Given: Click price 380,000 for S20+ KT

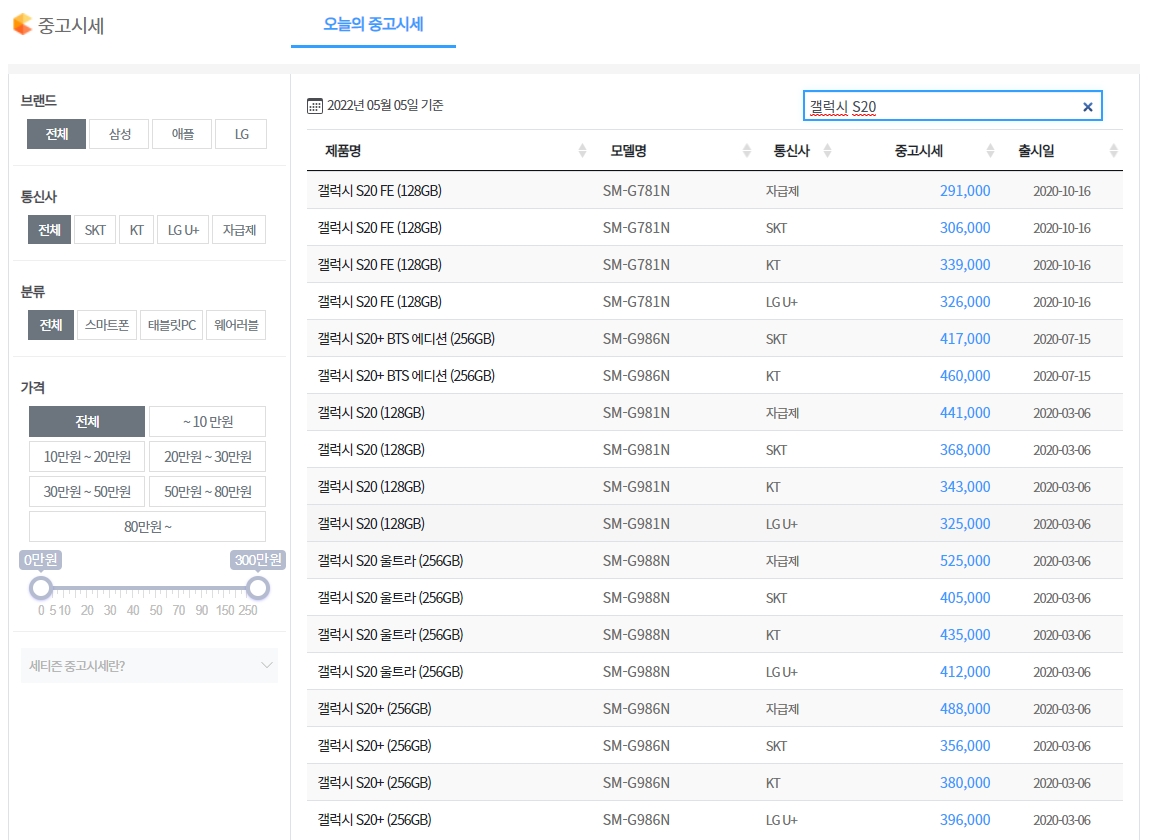Looking at the screenshot, I should (965, 783).
